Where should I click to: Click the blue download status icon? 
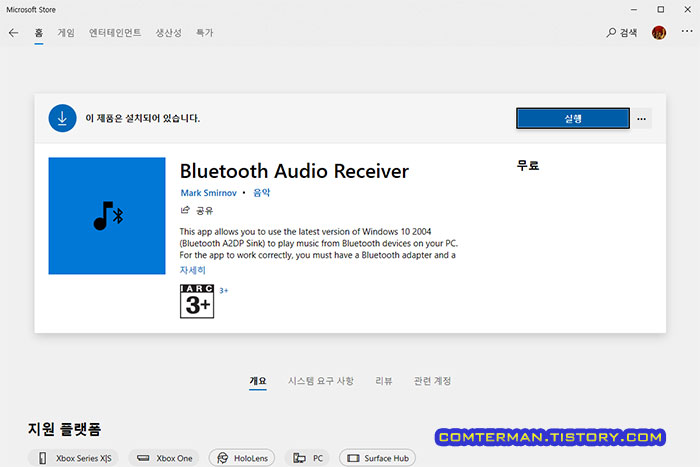(62, 118)
